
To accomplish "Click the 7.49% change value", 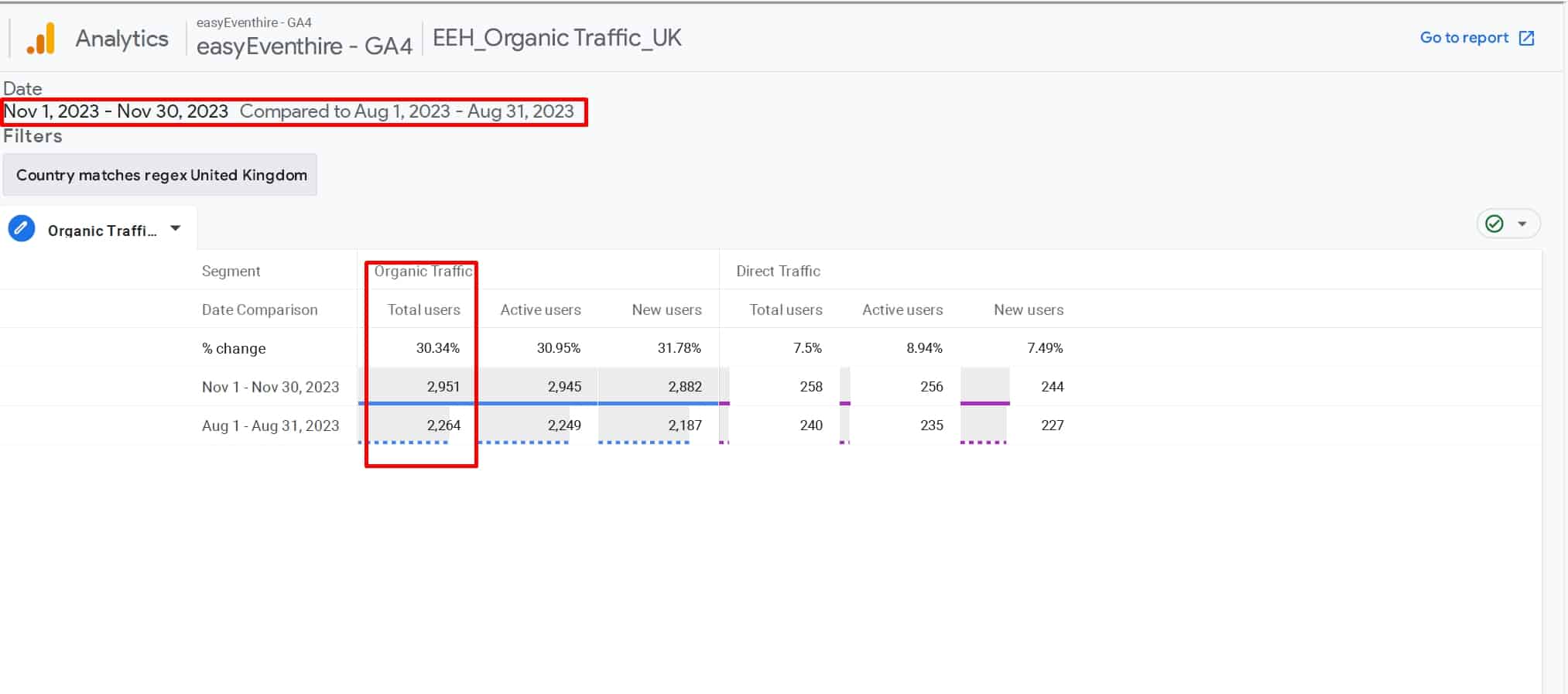I will [1046, 348].
